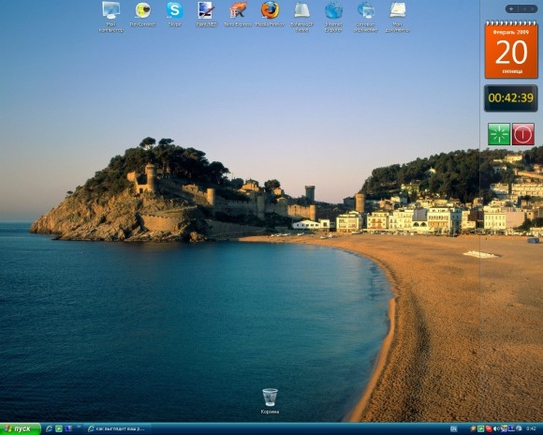This screenshot has width=543, height=435.
Task: Launch Internet Explorer from Quick Launch
Action: point(49,429)
